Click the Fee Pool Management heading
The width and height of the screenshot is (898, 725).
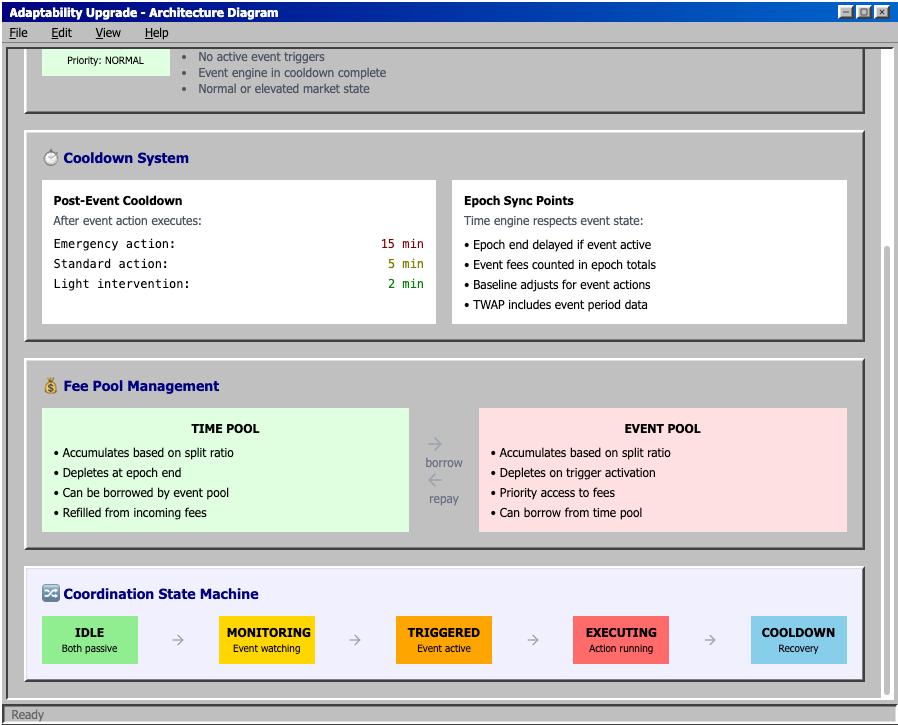141,386
